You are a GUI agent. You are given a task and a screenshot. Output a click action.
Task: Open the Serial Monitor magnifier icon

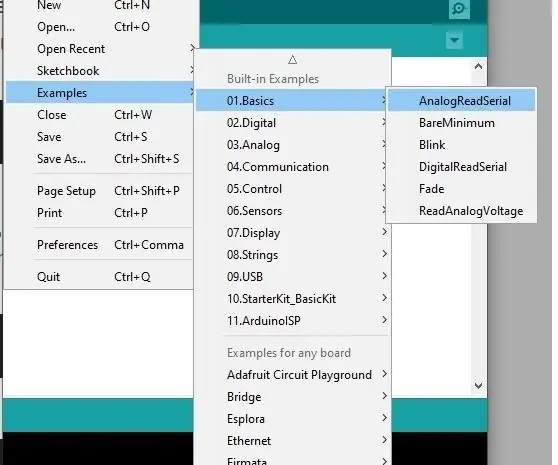pos(459,9)
